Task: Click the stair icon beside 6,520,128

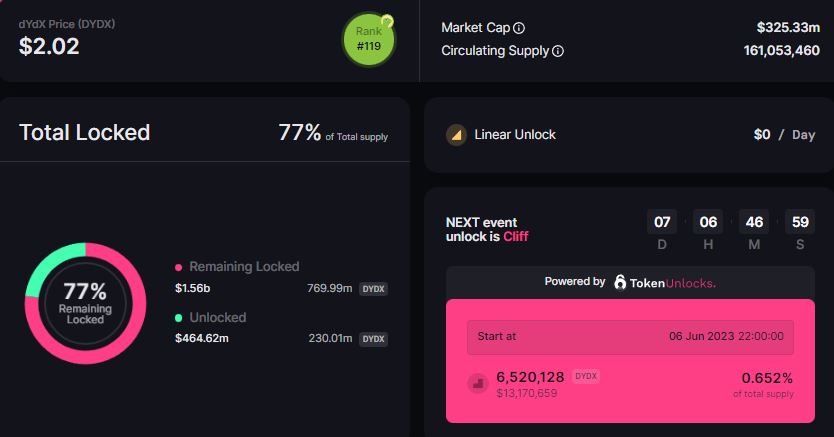Action: click(x=477, y=383)
